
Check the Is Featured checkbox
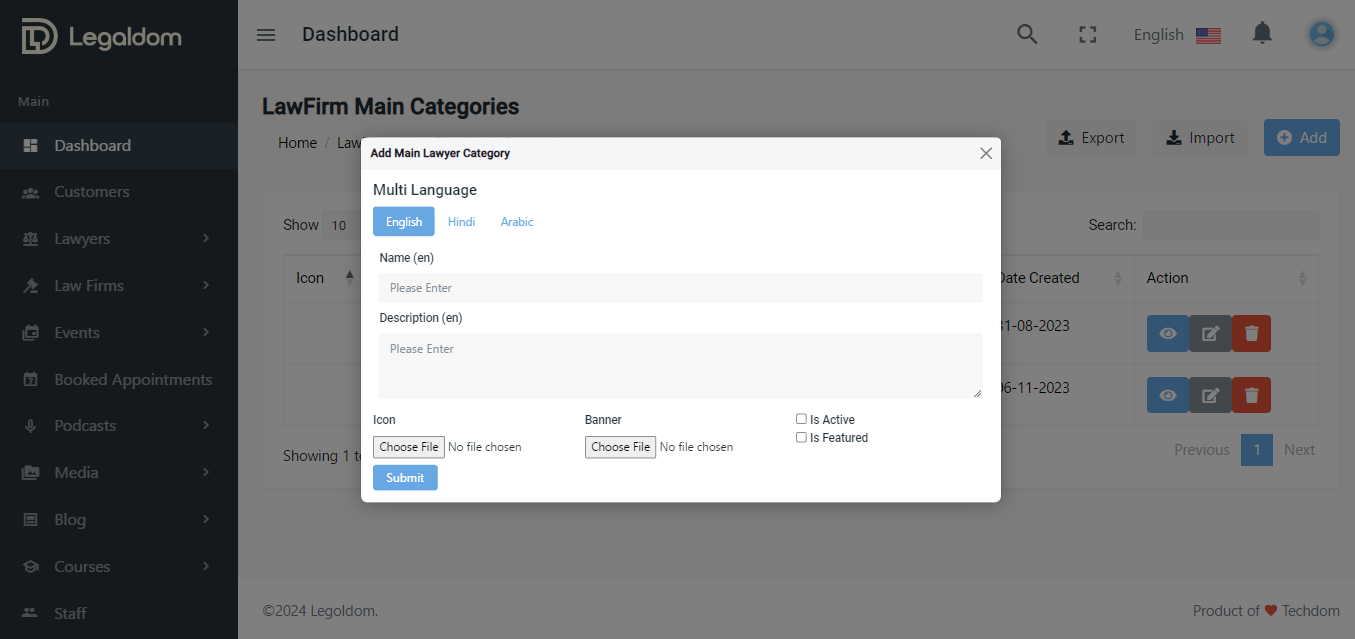pyautogui.click(x=801, y=437)
